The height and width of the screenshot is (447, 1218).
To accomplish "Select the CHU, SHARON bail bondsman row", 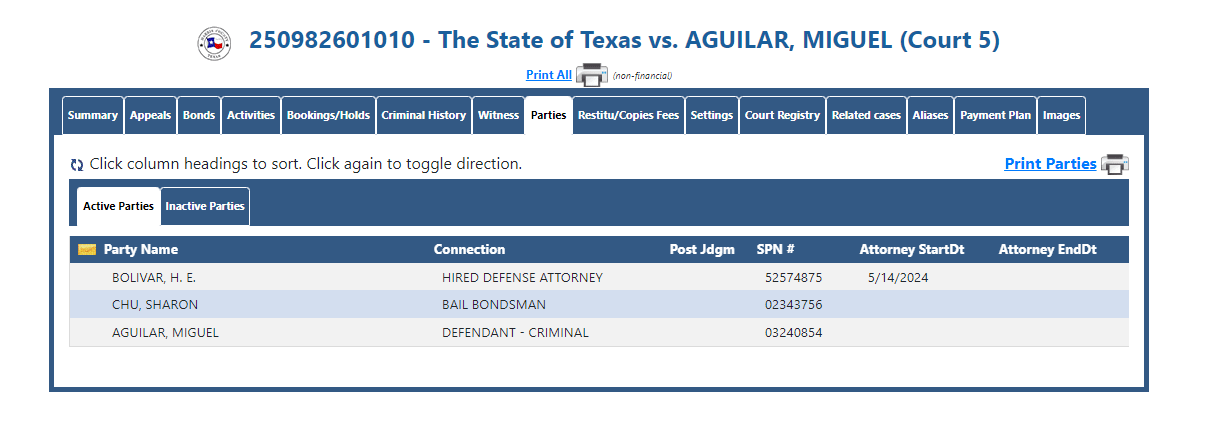I will point(599,305).
